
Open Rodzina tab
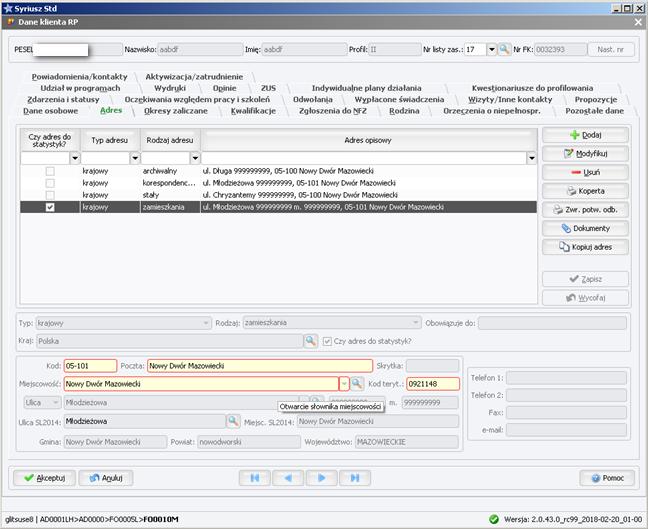tap(404, 111)
